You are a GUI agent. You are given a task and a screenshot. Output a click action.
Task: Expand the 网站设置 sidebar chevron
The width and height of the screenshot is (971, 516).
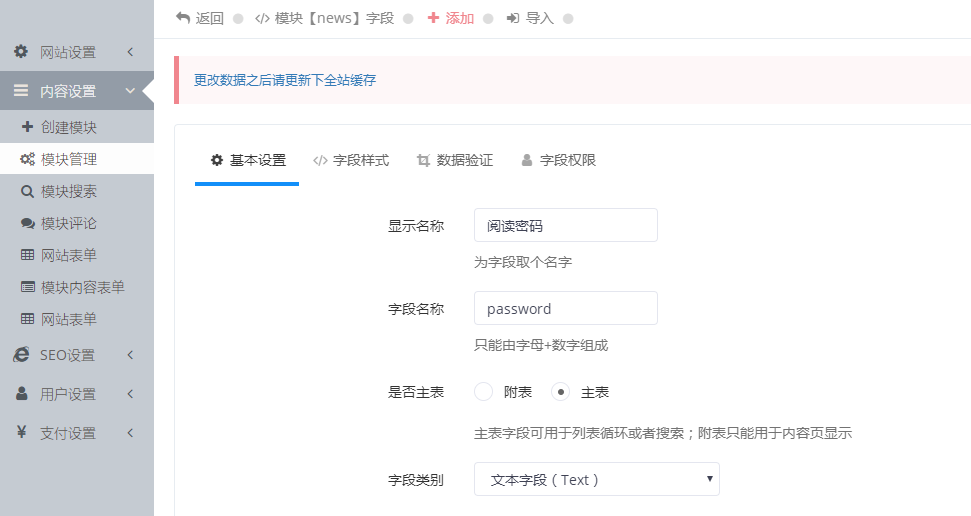point(130,52)
